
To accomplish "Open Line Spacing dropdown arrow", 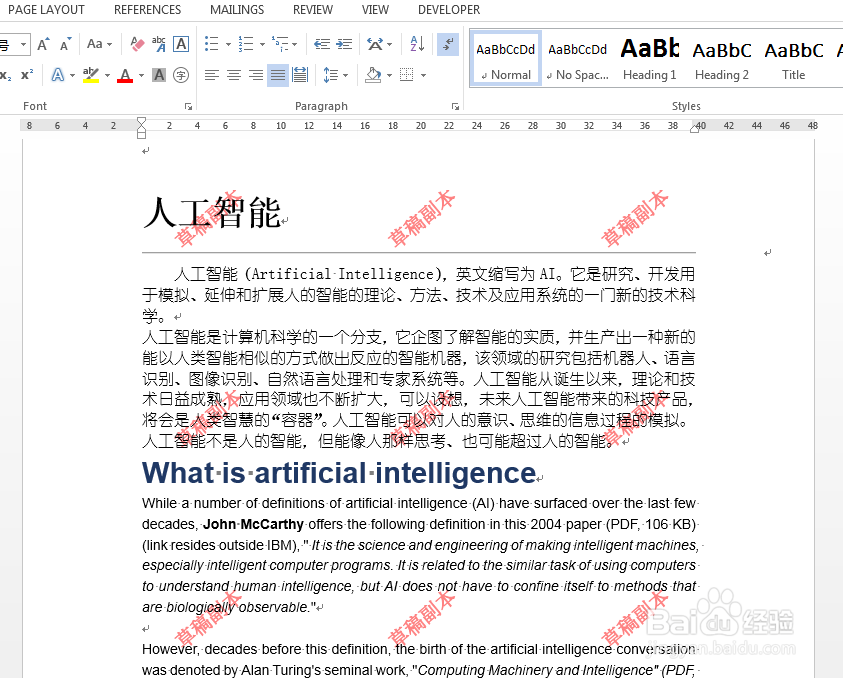I will pyautogui.click(x=345, y=75).
